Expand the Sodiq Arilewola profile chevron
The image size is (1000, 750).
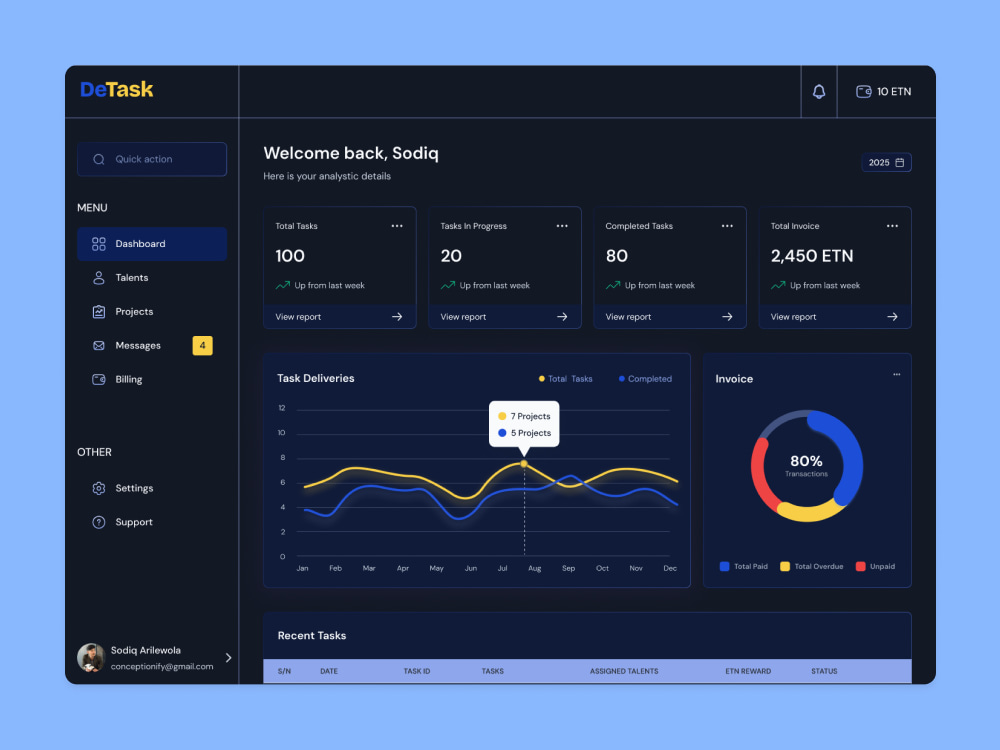(x=228, y=658)
